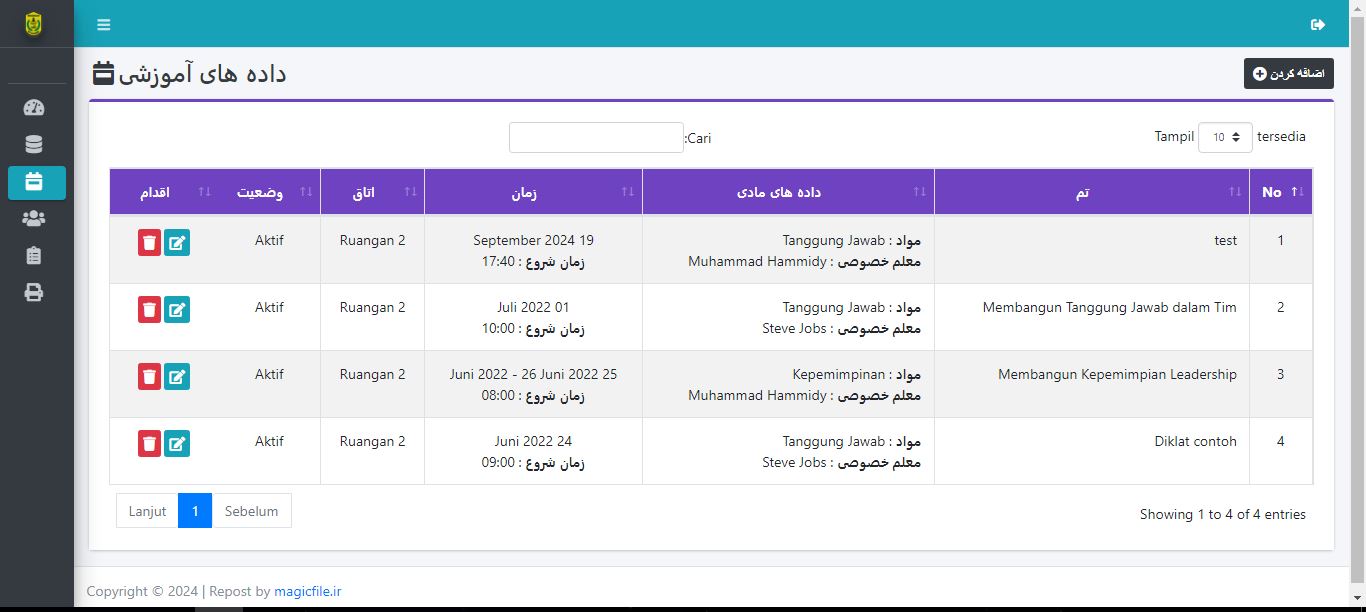
Task: Open the printer sidebar icon
Action: coord(34,293)
